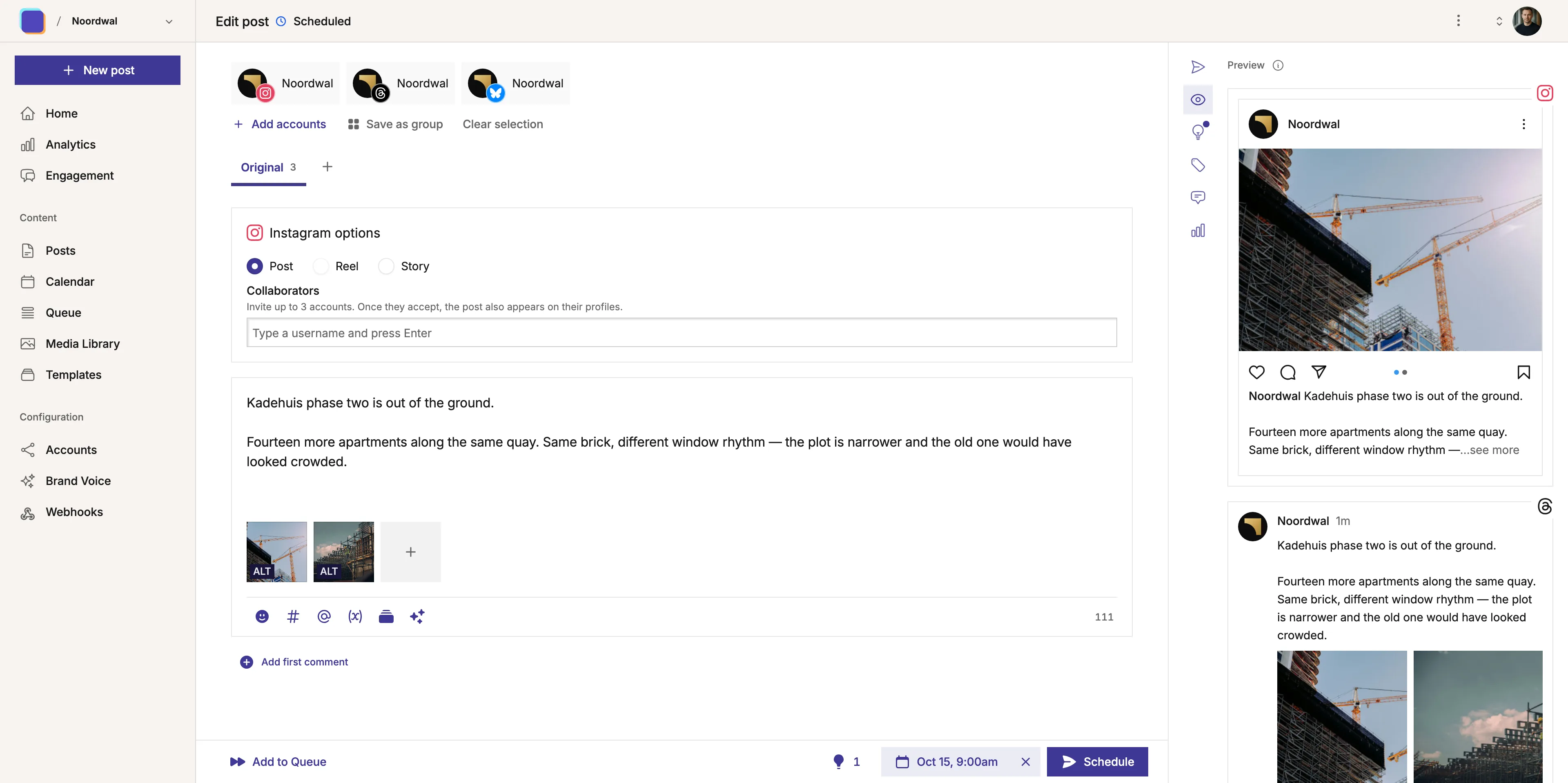Insert an emoji via the smiley icon
The image size is (1568, 783).
[x=262, y=616]
